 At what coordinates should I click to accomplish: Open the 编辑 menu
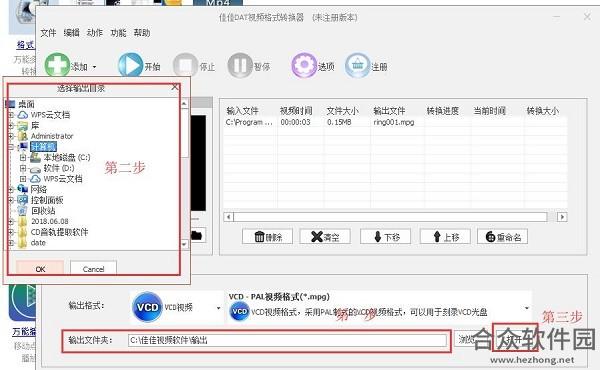(x=72, y=33)
